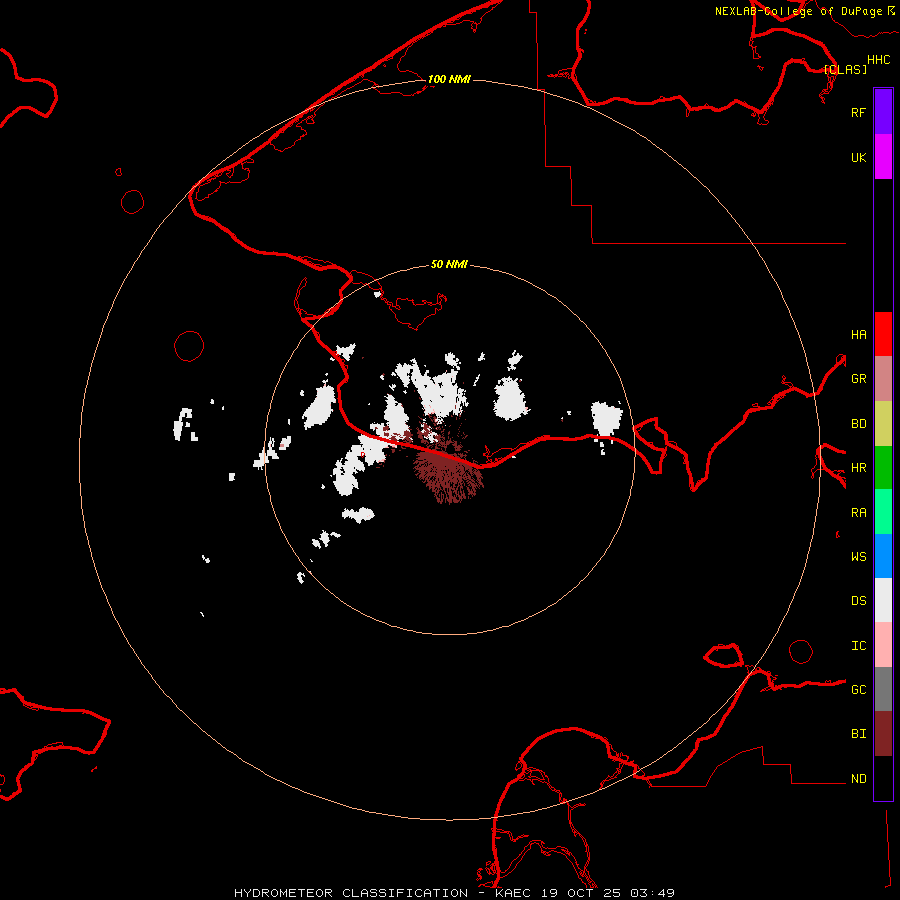900x900 pixels.
Task: Click the gray GC legend swatch
Action: click(x=883, y=689)
